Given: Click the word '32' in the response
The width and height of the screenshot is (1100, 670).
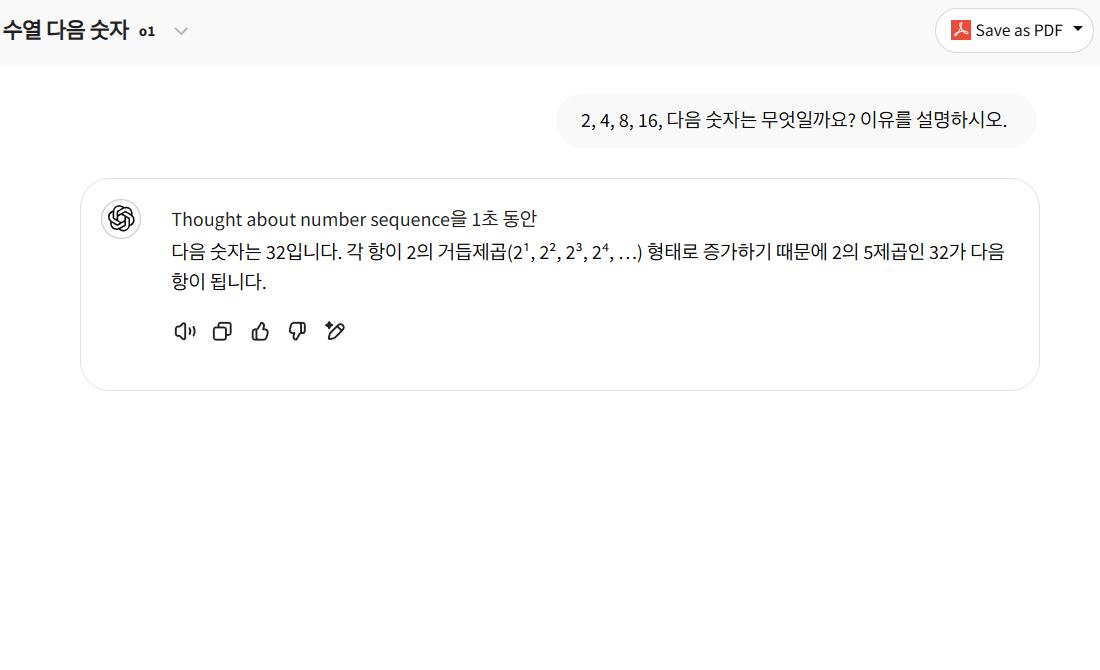Looking at the screenshot, I should click(x=276, y=252).
